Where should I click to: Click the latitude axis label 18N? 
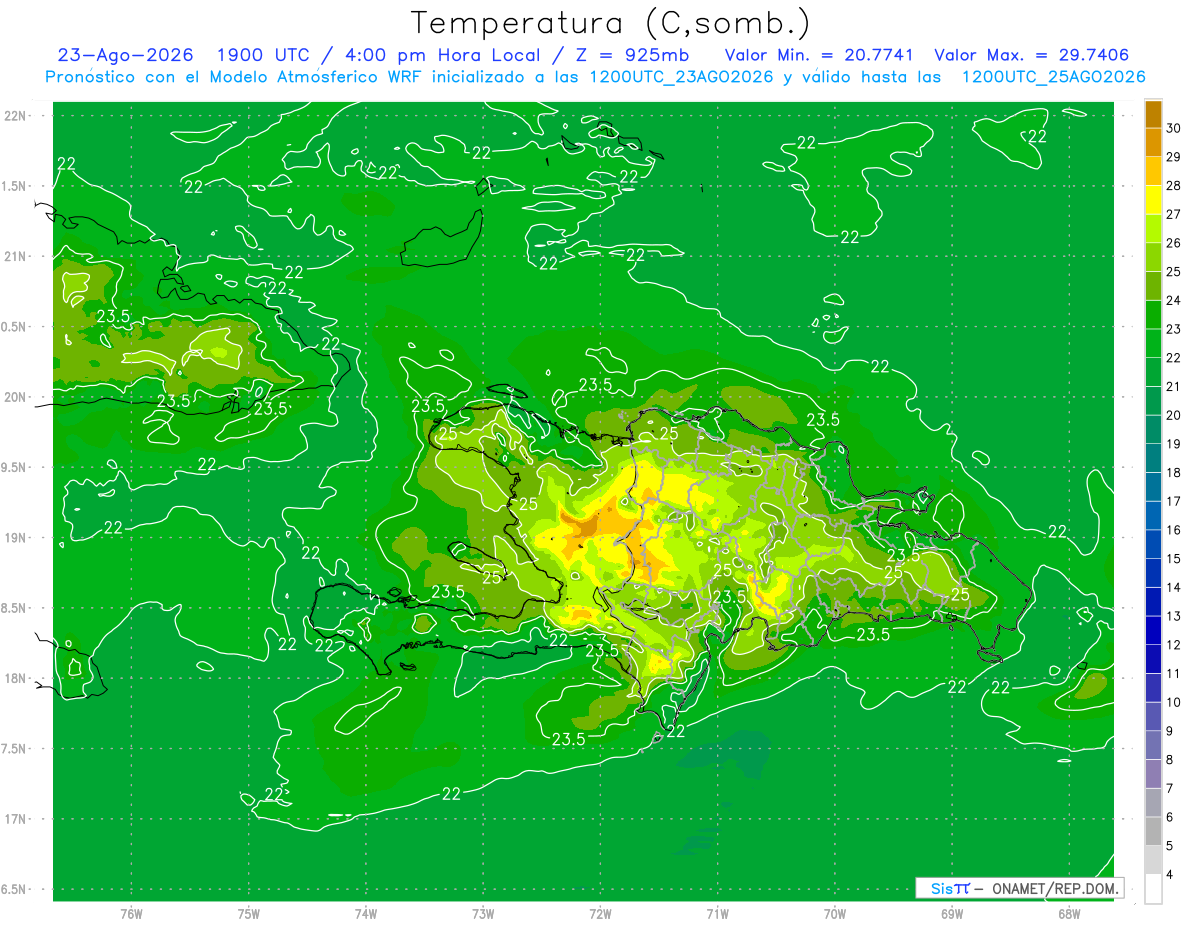click(x=16, y=678)
